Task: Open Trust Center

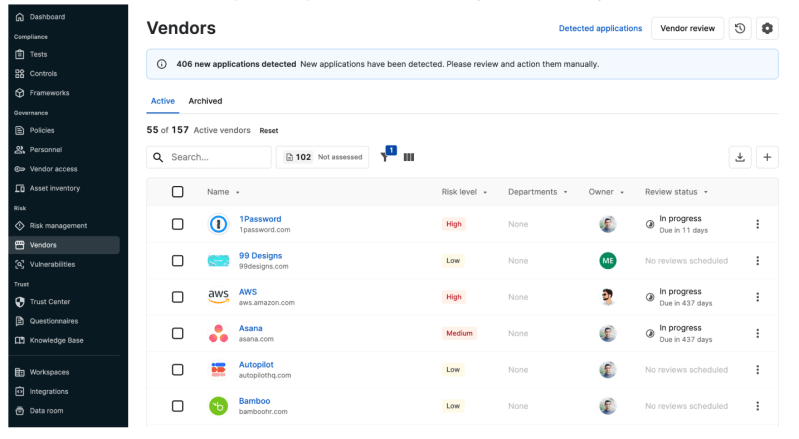Action: click(49, 301)
